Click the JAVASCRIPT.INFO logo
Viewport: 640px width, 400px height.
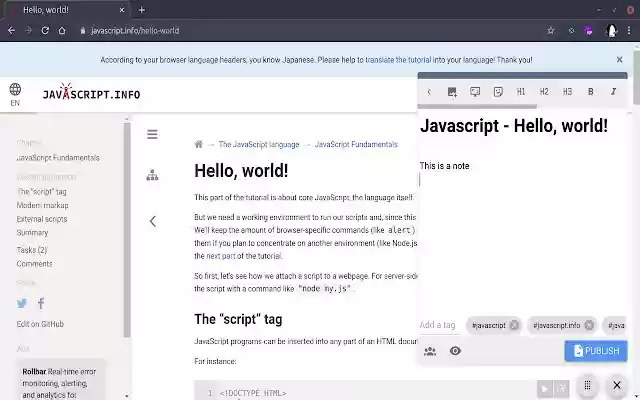91,93
